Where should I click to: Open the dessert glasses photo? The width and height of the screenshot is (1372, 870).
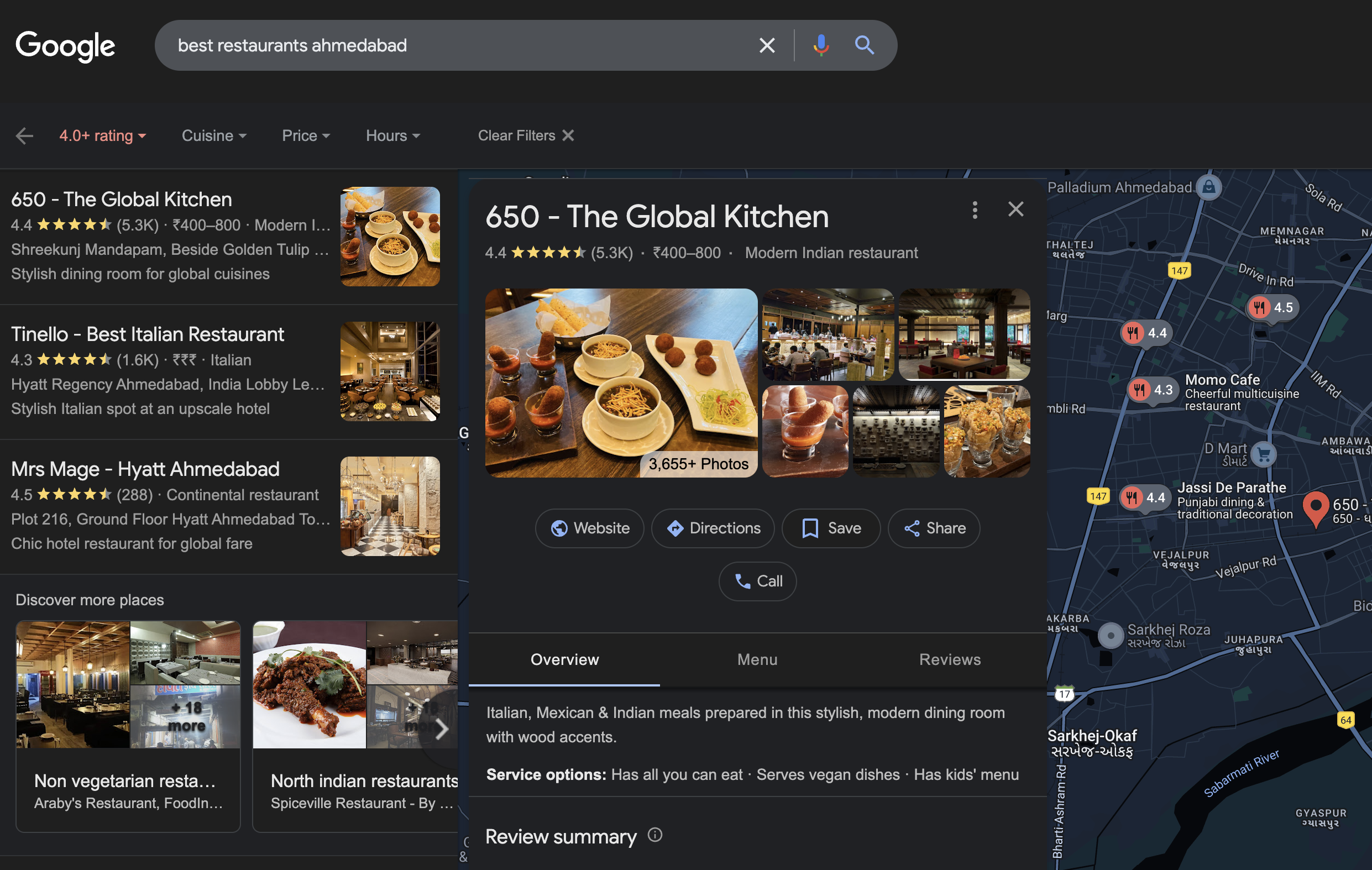click(987, 431)
